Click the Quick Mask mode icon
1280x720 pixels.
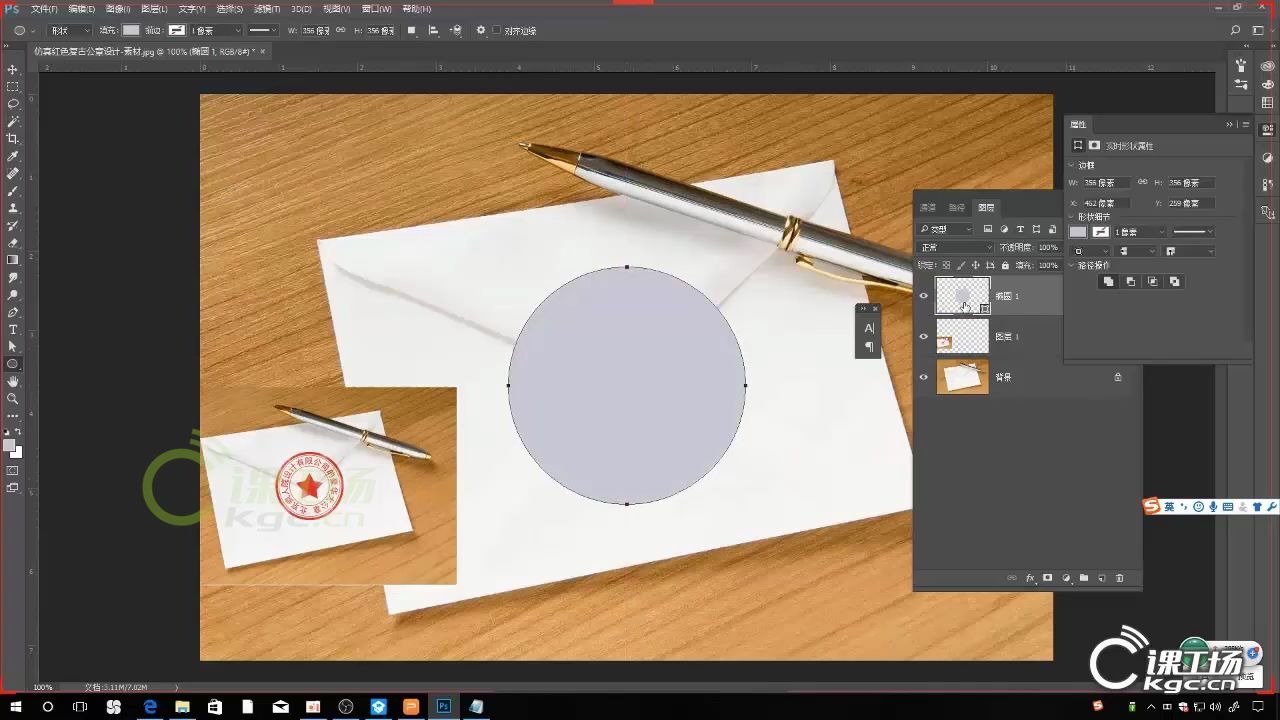pos(13,470)
